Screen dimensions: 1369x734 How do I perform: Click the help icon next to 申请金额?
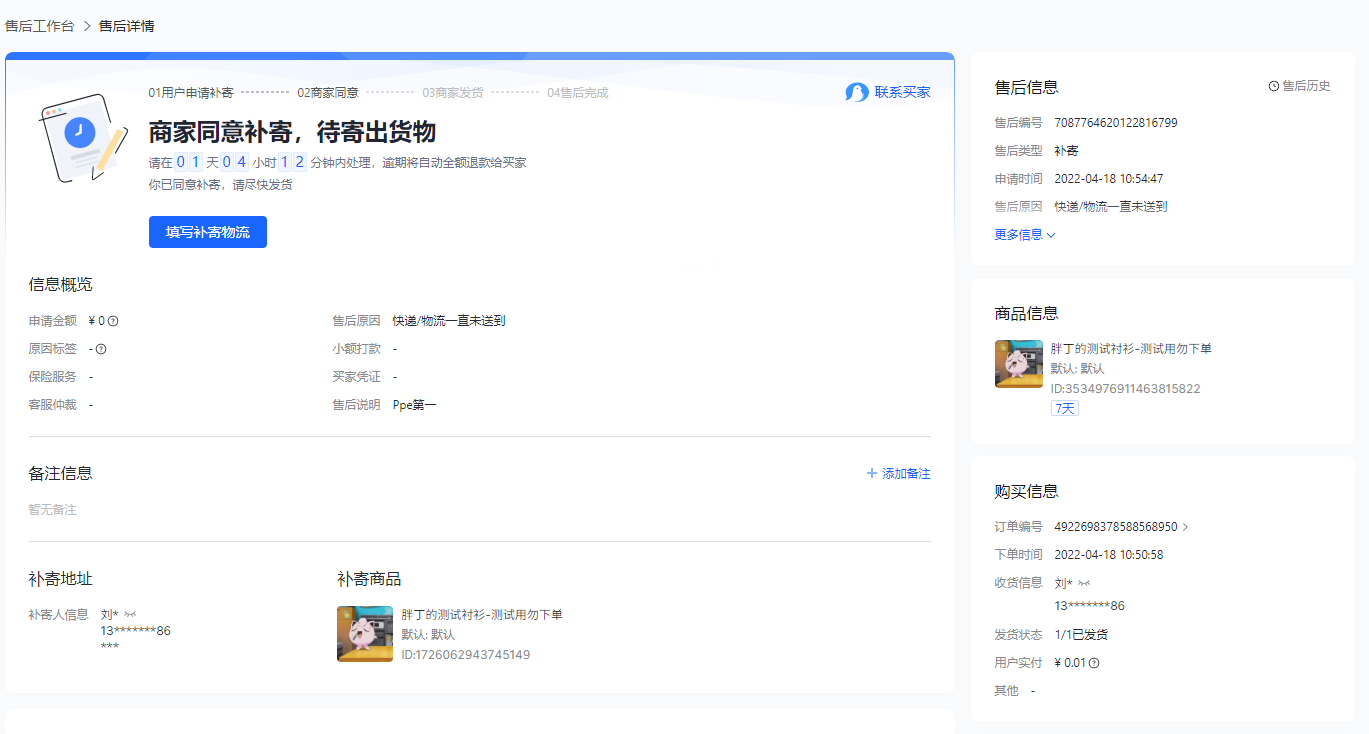coord(113,321)
